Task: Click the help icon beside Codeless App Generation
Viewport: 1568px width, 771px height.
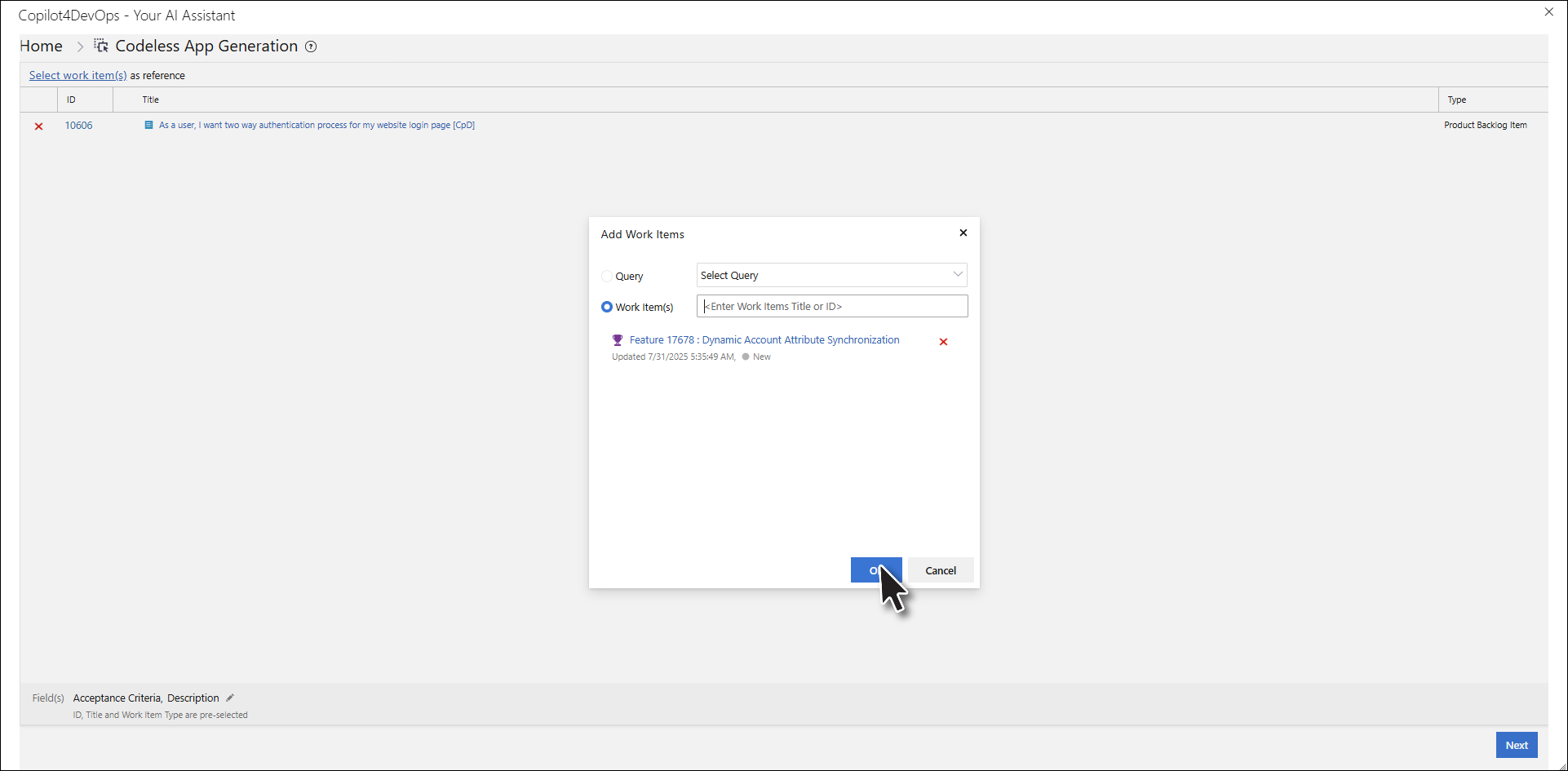Action: tap(311, 47)
